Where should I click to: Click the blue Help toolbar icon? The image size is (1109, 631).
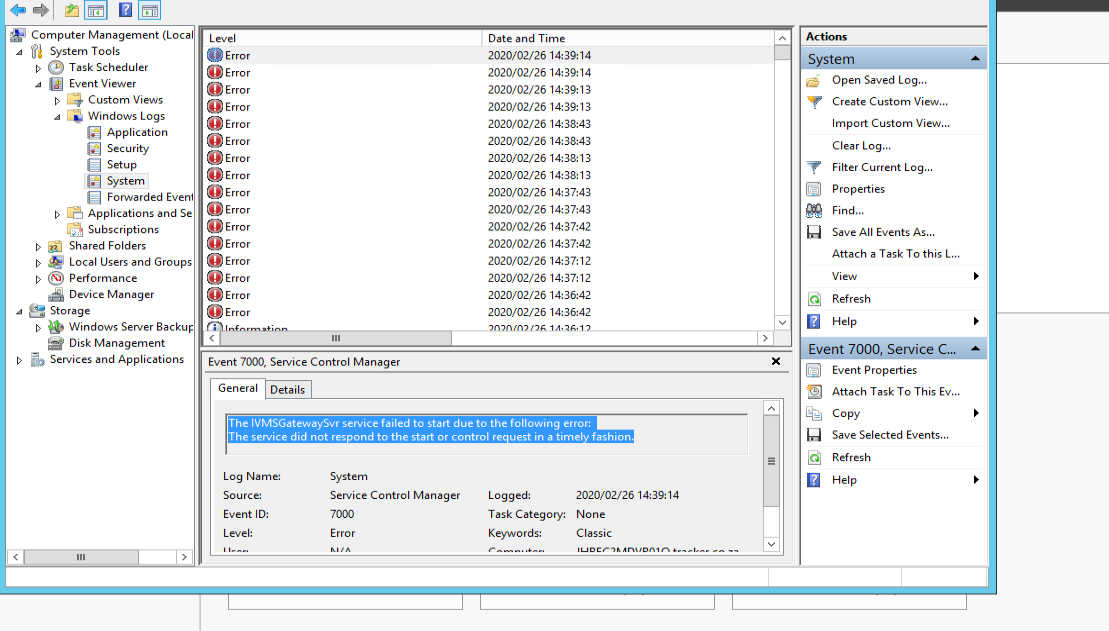pyautogui.click(x=125, y=10)
